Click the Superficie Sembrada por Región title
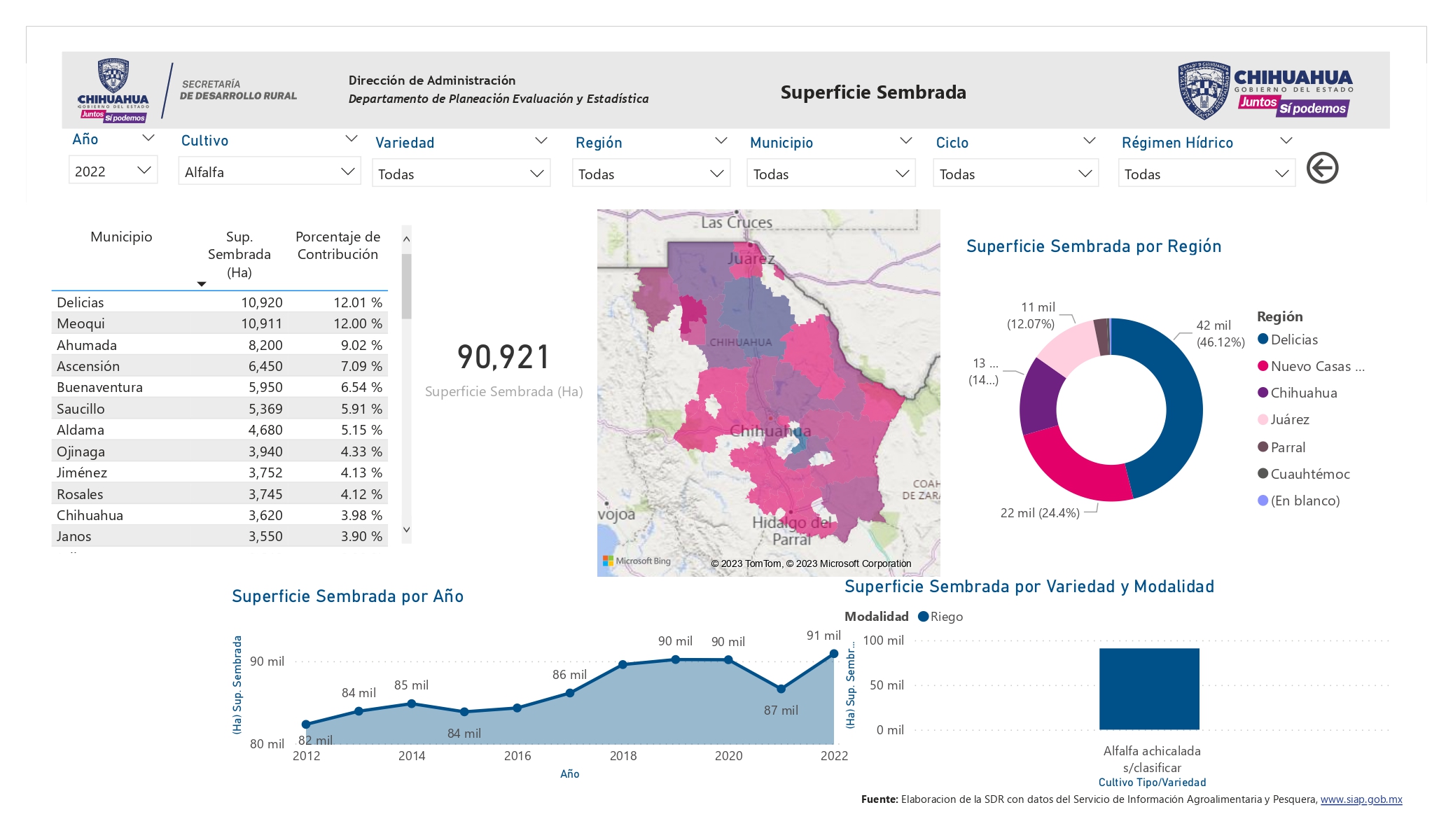The image size is (1453, 840). tap(1094, 246)
